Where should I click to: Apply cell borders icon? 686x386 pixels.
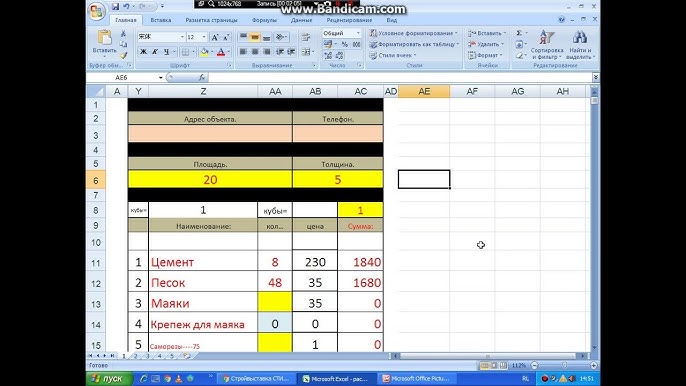(186, 52)
